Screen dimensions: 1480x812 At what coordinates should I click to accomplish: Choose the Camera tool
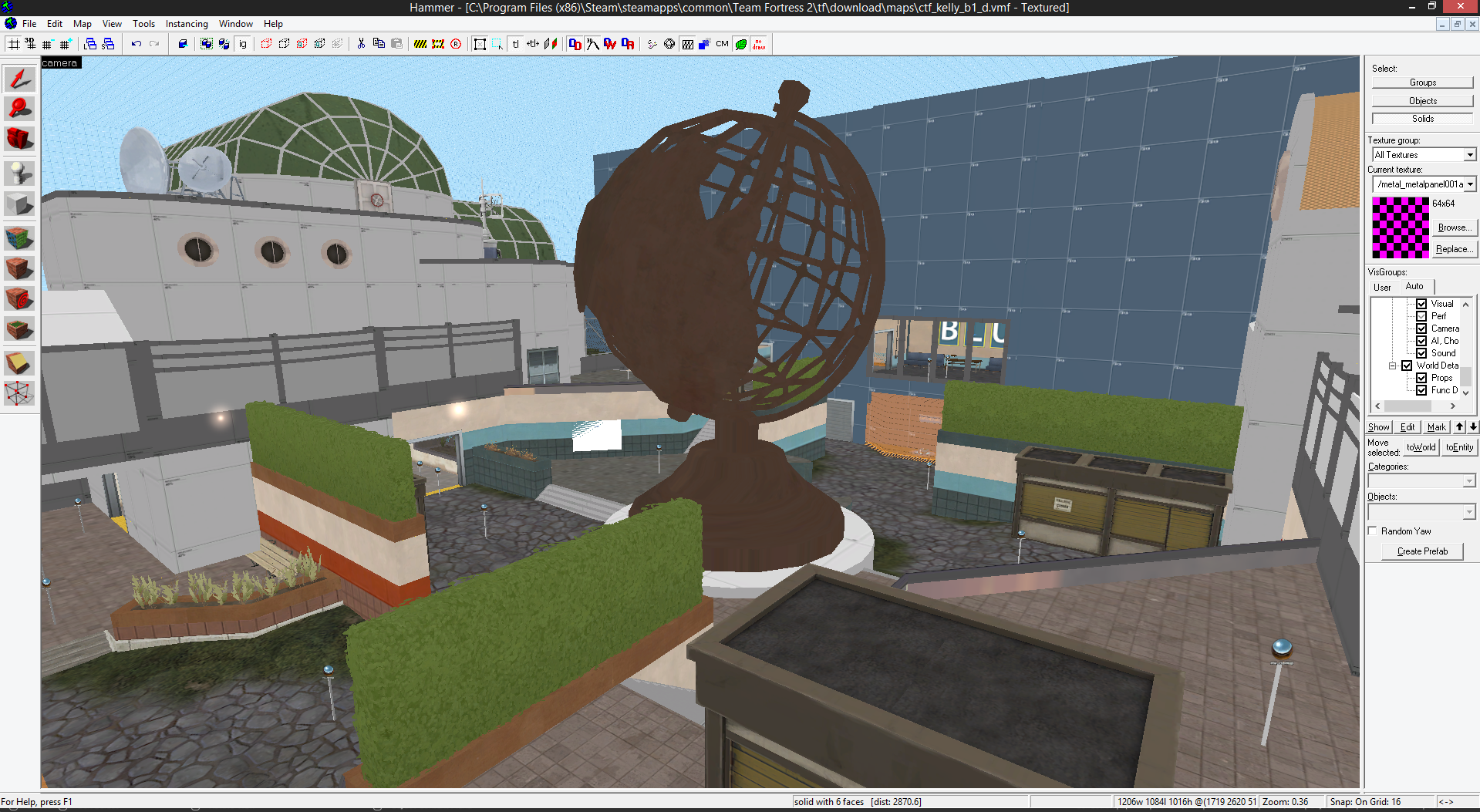click(19, 139)
